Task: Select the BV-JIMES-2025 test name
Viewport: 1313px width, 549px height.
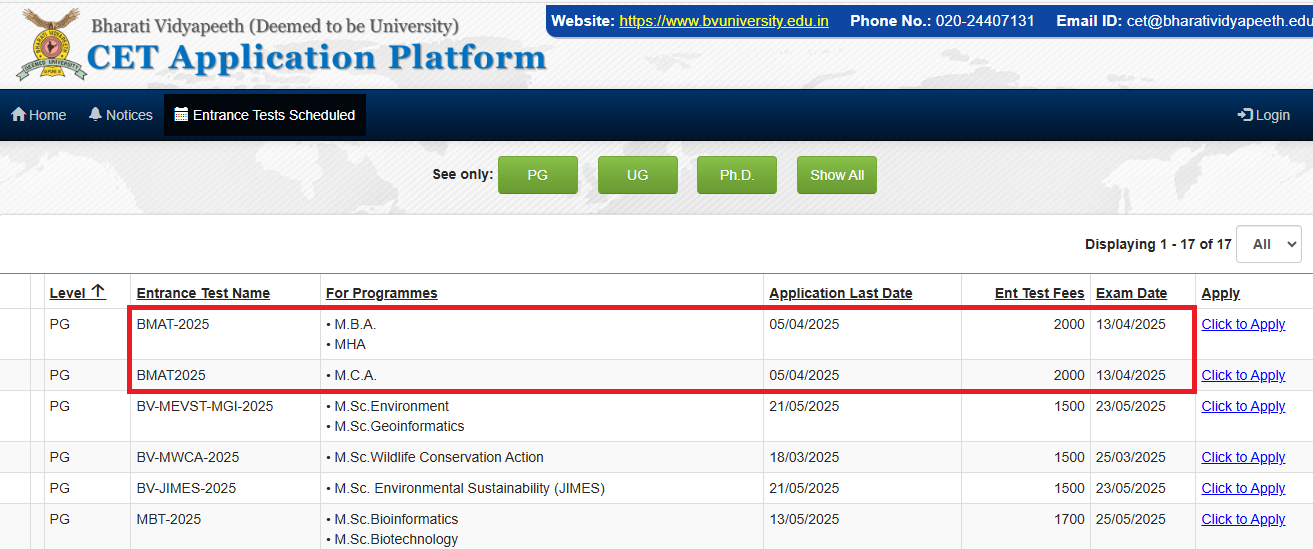Action: 186,488
